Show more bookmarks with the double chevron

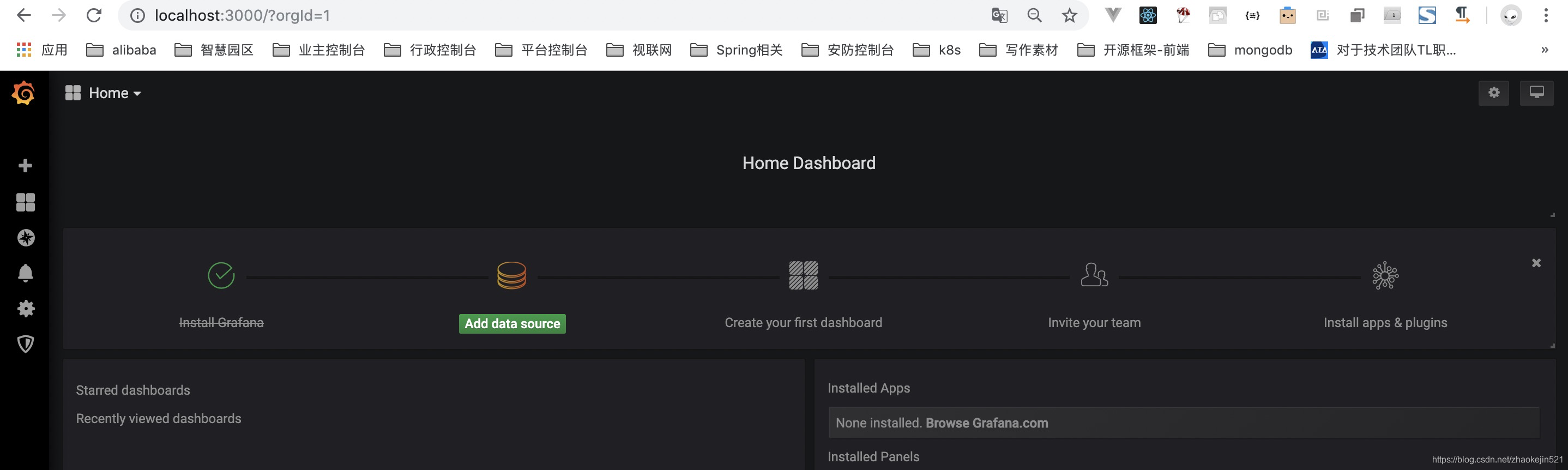point(1544,50)
